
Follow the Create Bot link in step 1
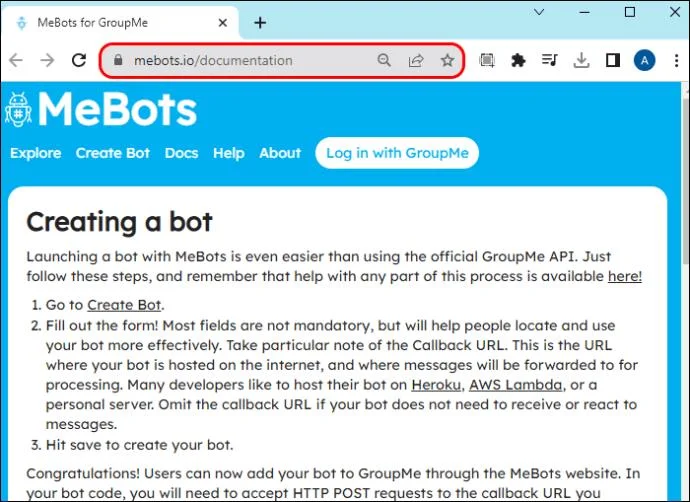[124, 305]
